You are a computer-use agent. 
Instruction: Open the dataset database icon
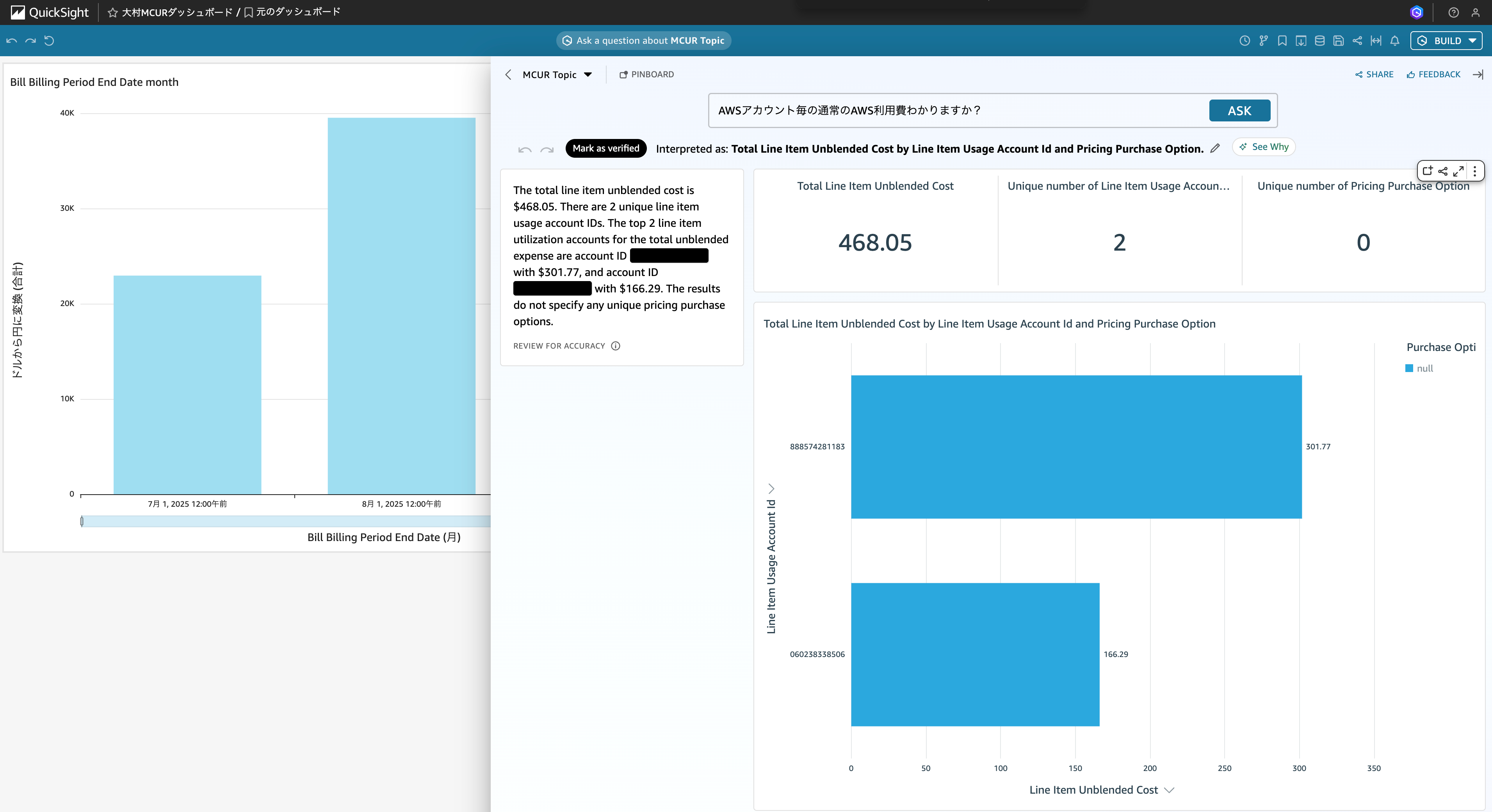(1319, 41)
